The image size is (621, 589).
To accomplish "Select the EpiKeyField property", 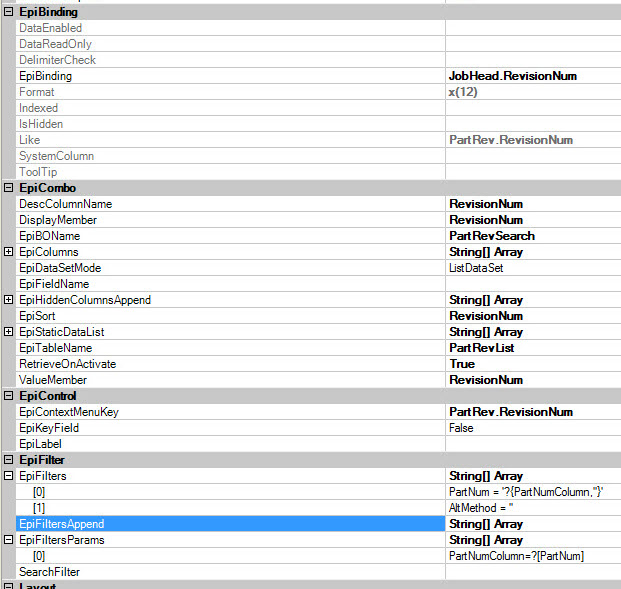I will [x=230, y=428].
